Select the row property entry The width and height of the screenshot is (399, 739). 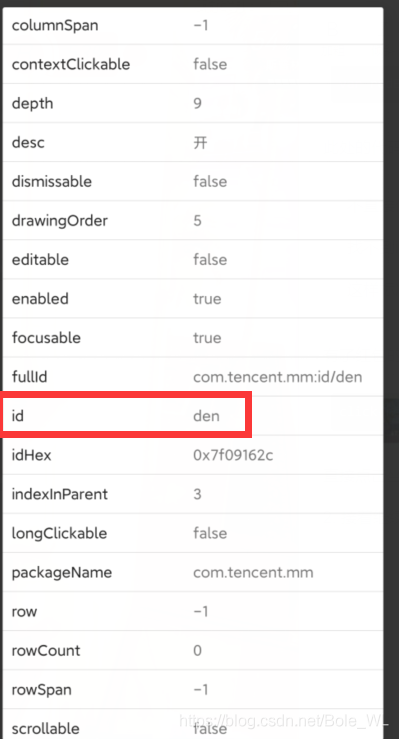pyautogui.click(x=193, y=612)
